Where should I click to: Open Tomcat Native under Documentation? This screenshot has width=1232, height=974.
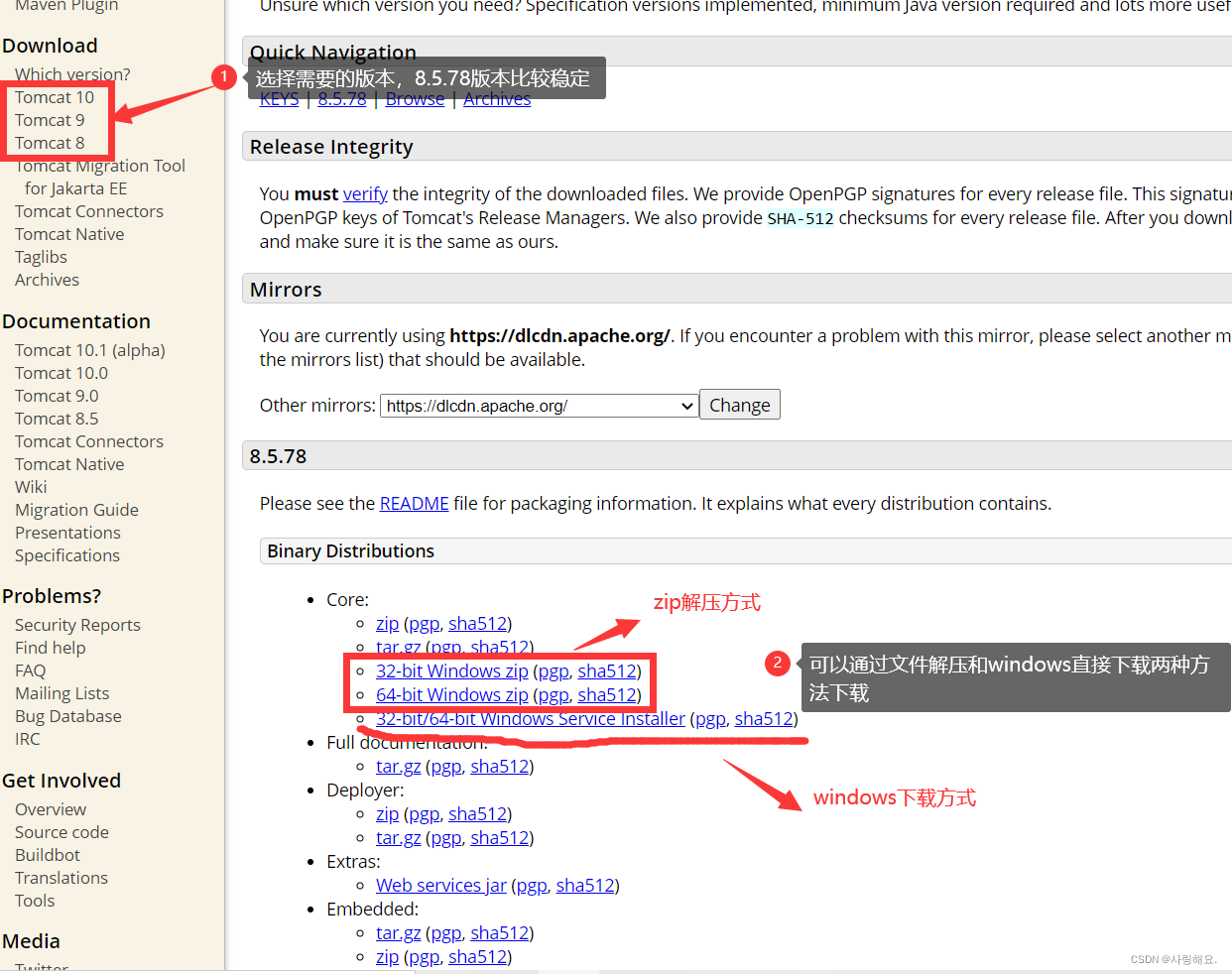pyautogui.click(x=69, y=464)
